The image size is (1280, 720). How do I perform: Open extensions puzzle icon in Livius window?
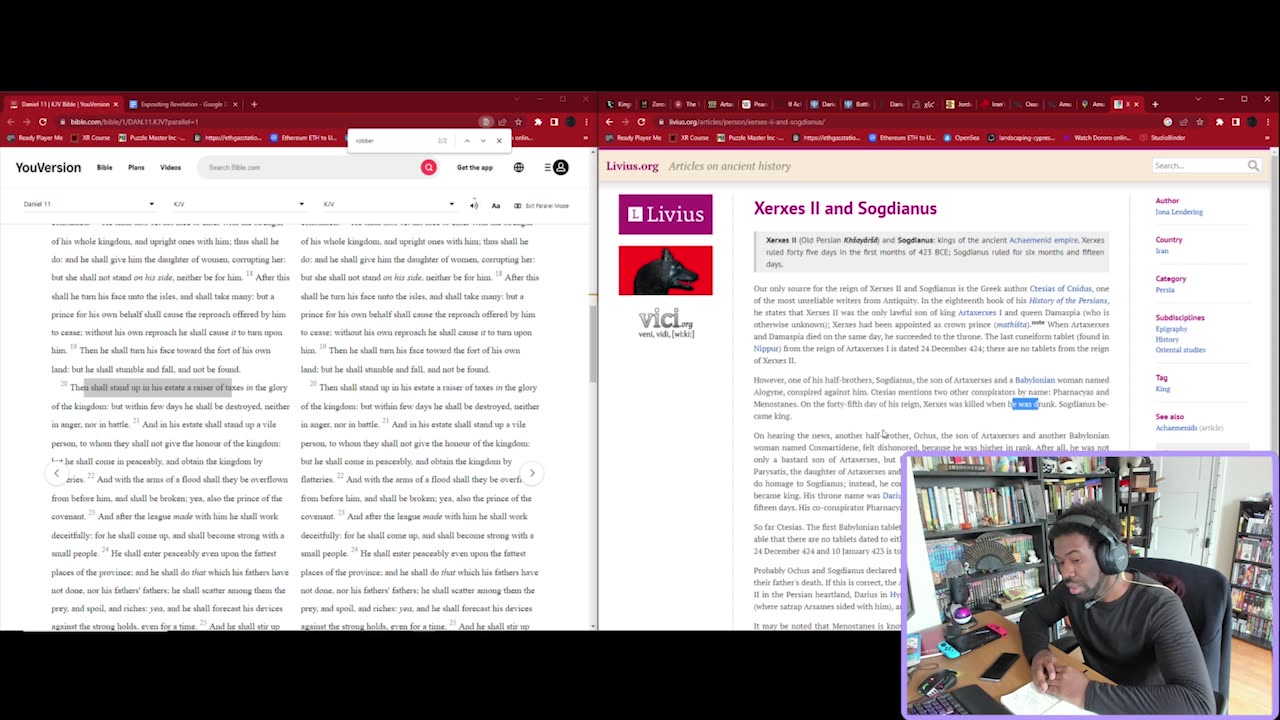[x=1219, y=122]
